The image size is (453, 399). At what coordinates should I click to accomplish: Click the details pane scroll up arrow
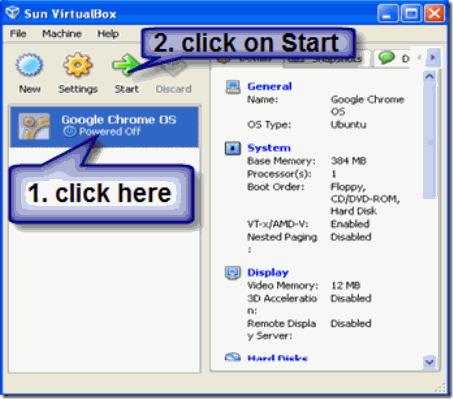[x=430, y=77]
